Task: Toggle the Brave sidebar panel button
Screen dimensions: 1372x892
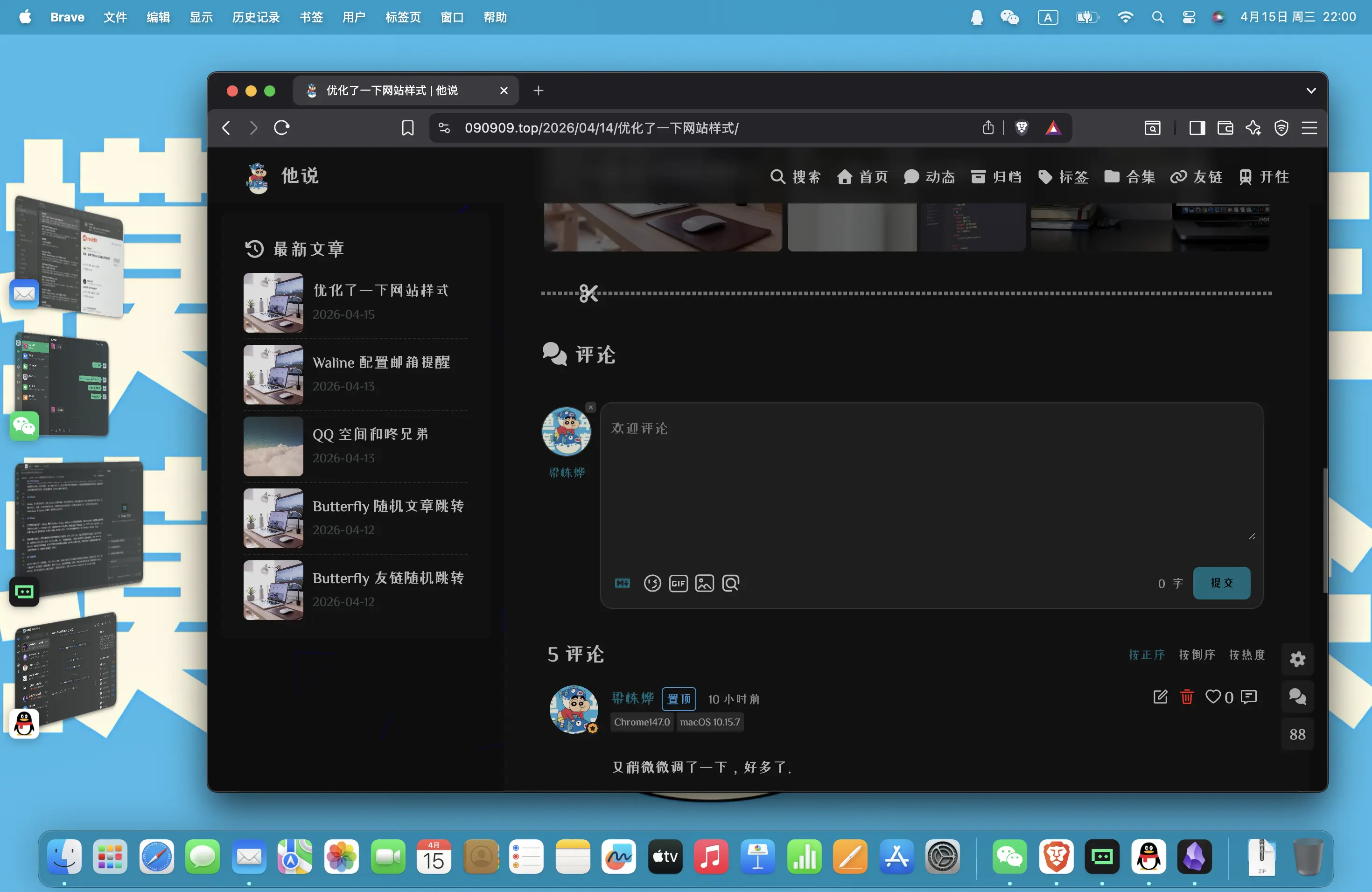Action: [1197, 127]
